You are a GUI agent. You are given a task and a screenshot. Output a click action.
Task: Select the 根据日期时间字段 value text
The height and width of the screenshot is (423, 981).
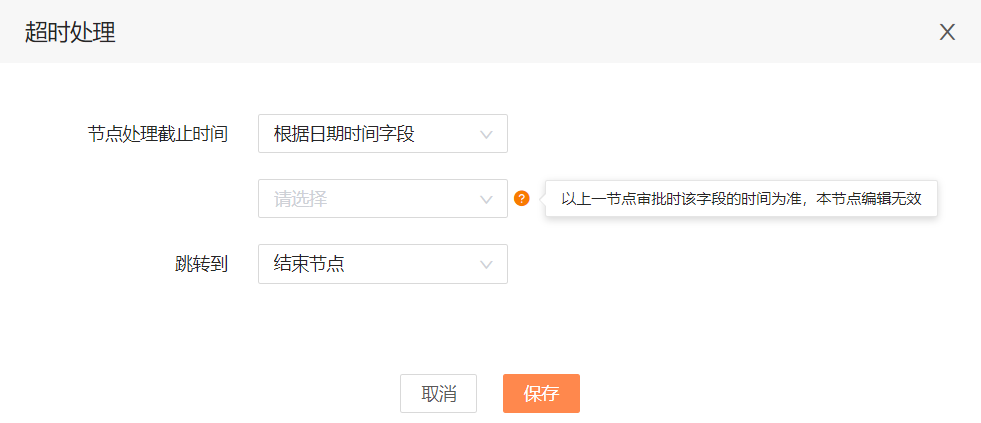[x=344, y=134]
